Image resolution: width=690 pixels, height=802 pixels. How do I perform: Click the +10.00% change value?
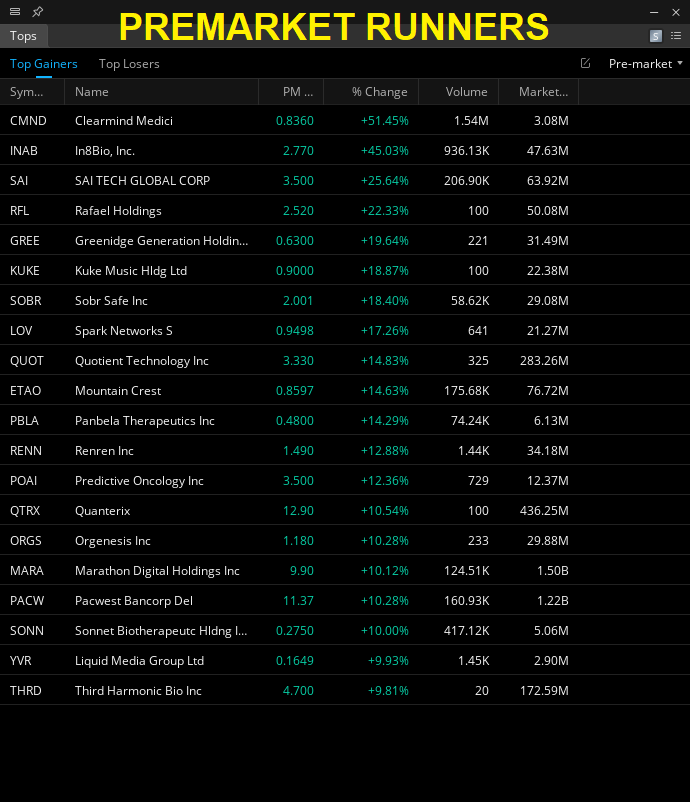pos(385,631)
